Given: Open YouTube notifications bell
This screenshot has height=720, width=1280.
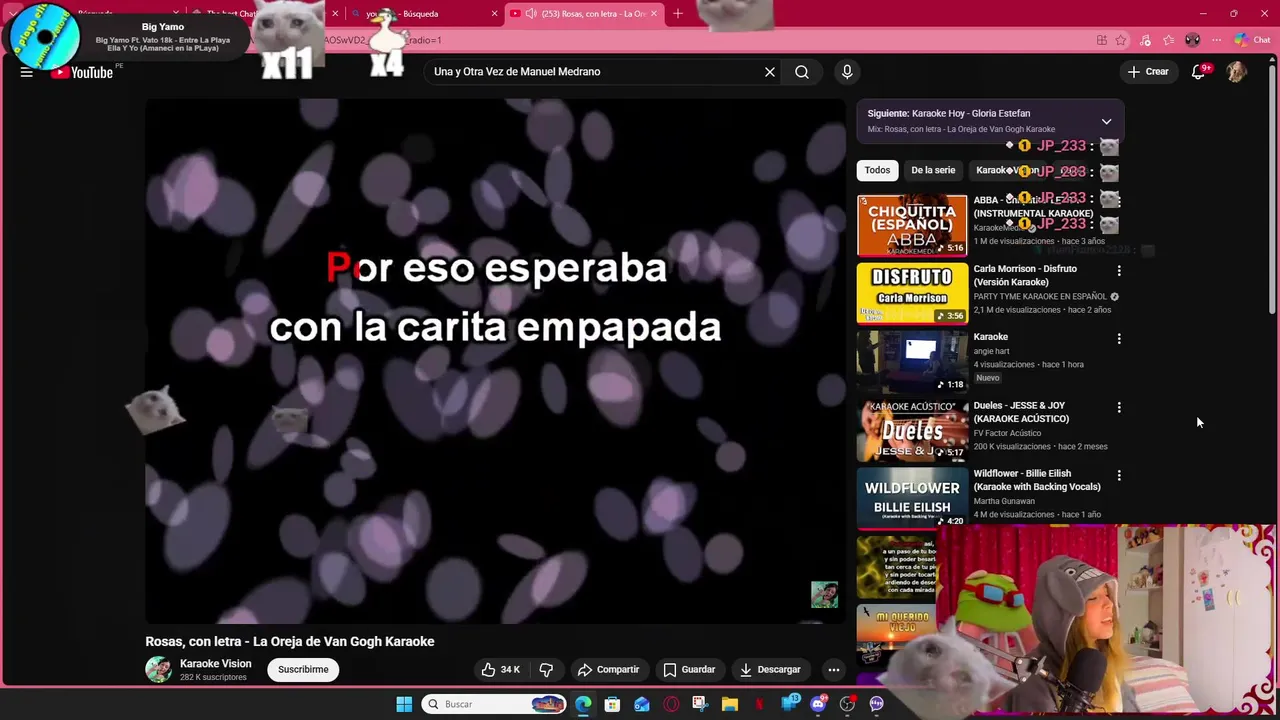Looking at the screenshot, I should (x=1198, y=72).
